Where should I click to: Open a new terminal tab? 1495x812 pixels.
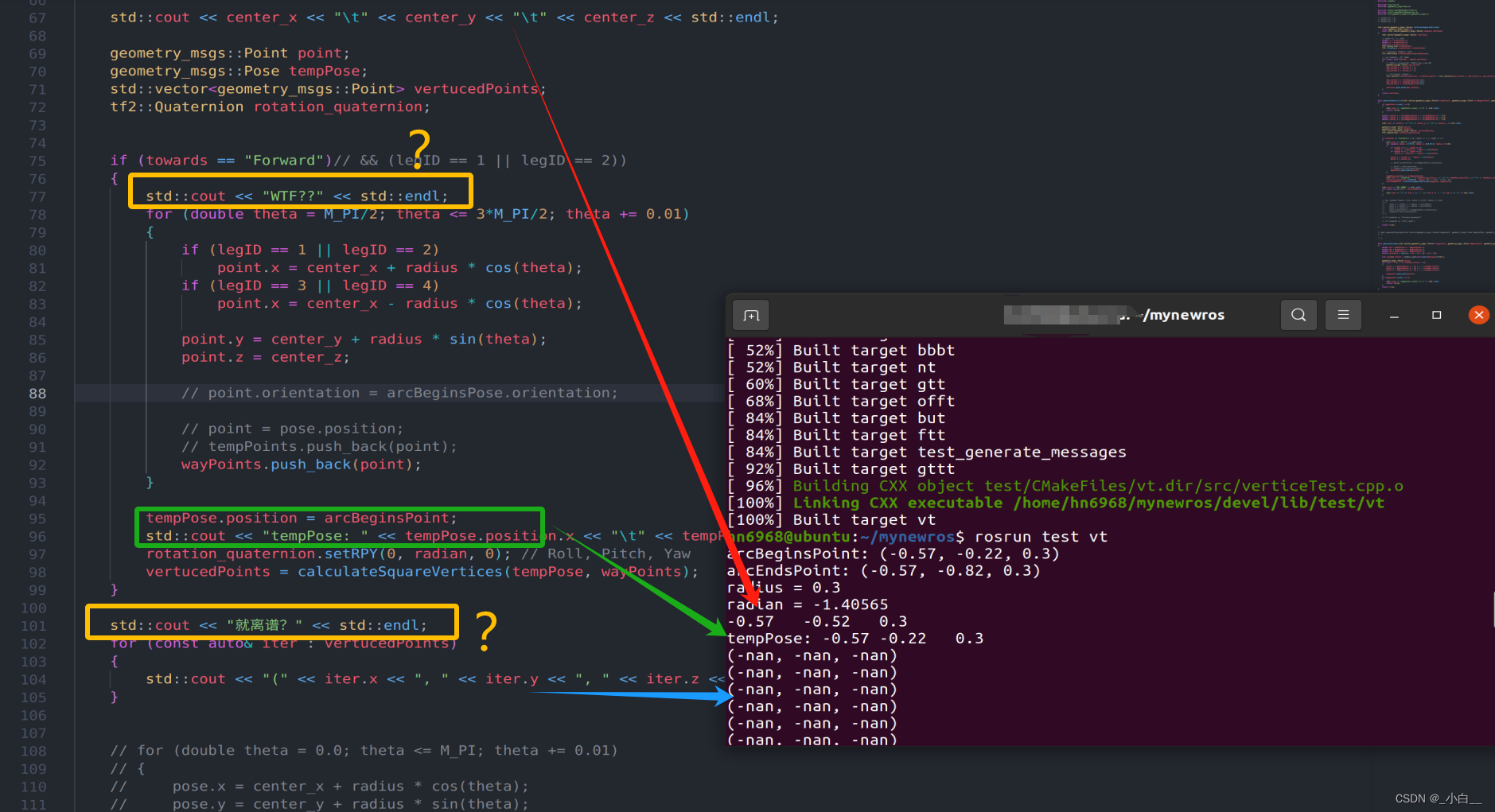click(x=751, y=316)
